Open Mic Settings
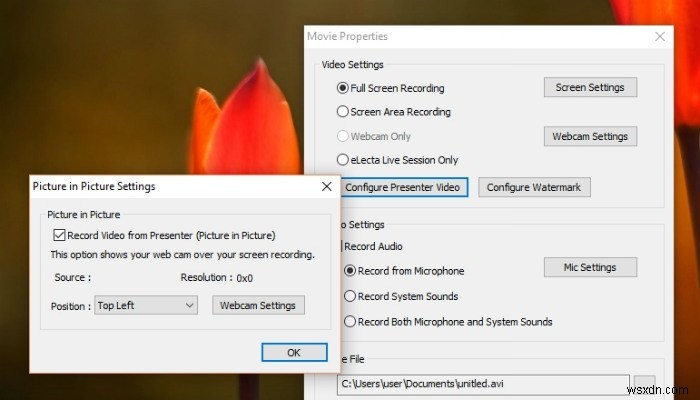This screenshot has height=400, width=700. (590, 267)
